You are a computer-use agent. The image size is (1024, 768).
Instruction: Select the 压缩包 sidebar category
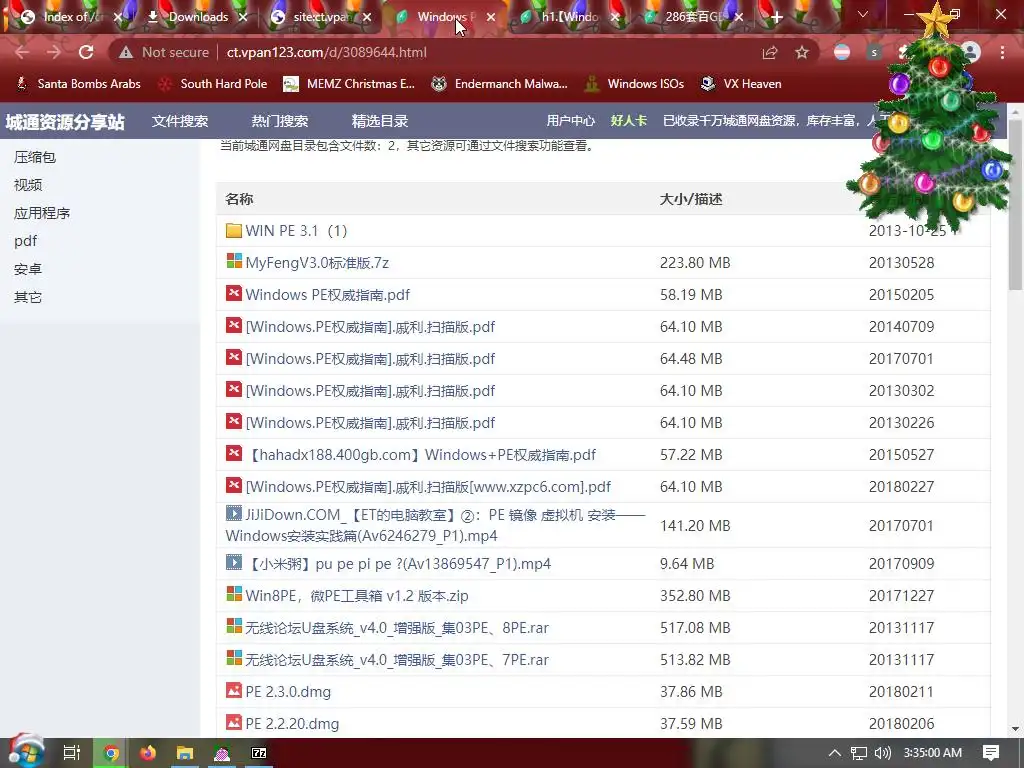[x=35, y=157]
